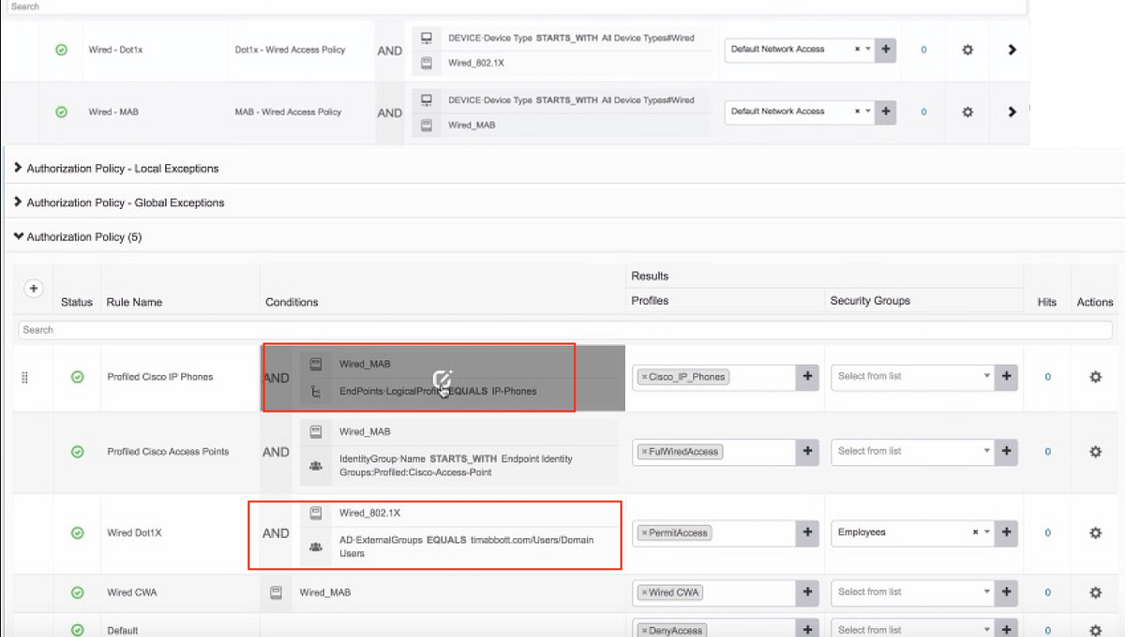1138x637 pixels.
Task: Toggle status of Wired Dot1X rule
Action: (x=78, y=533)
